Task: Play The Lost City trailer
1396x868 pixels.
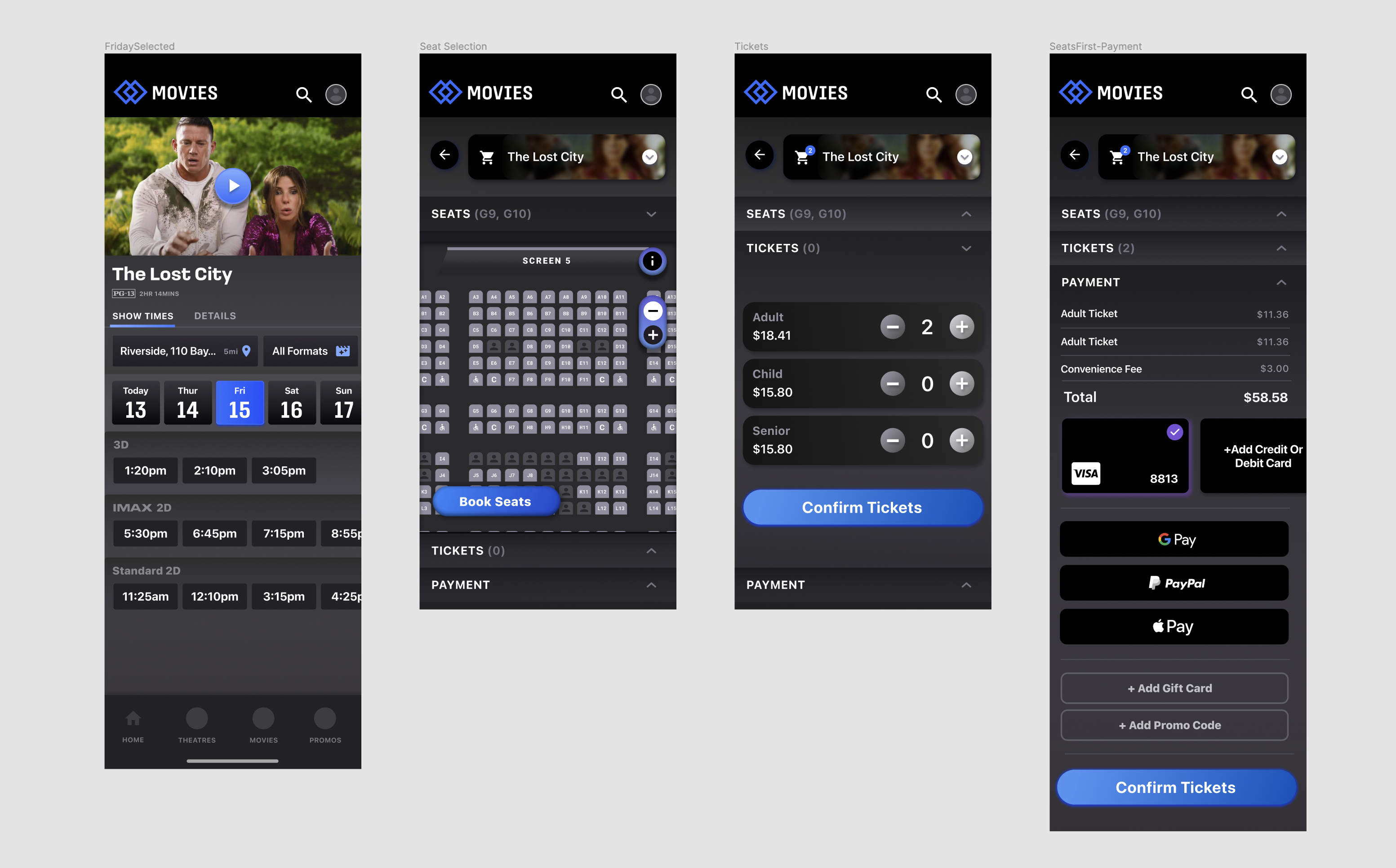Action: point(233,186)
